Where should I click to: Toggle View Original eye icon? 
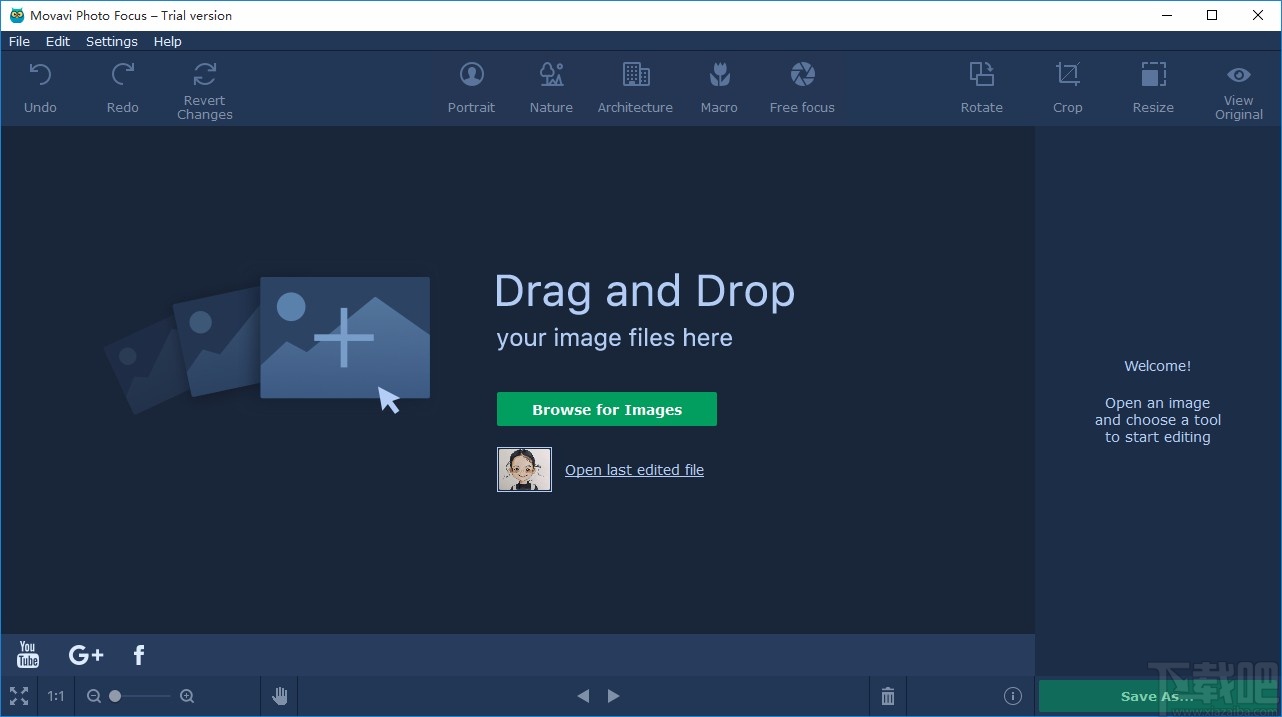coord(1238,76)
